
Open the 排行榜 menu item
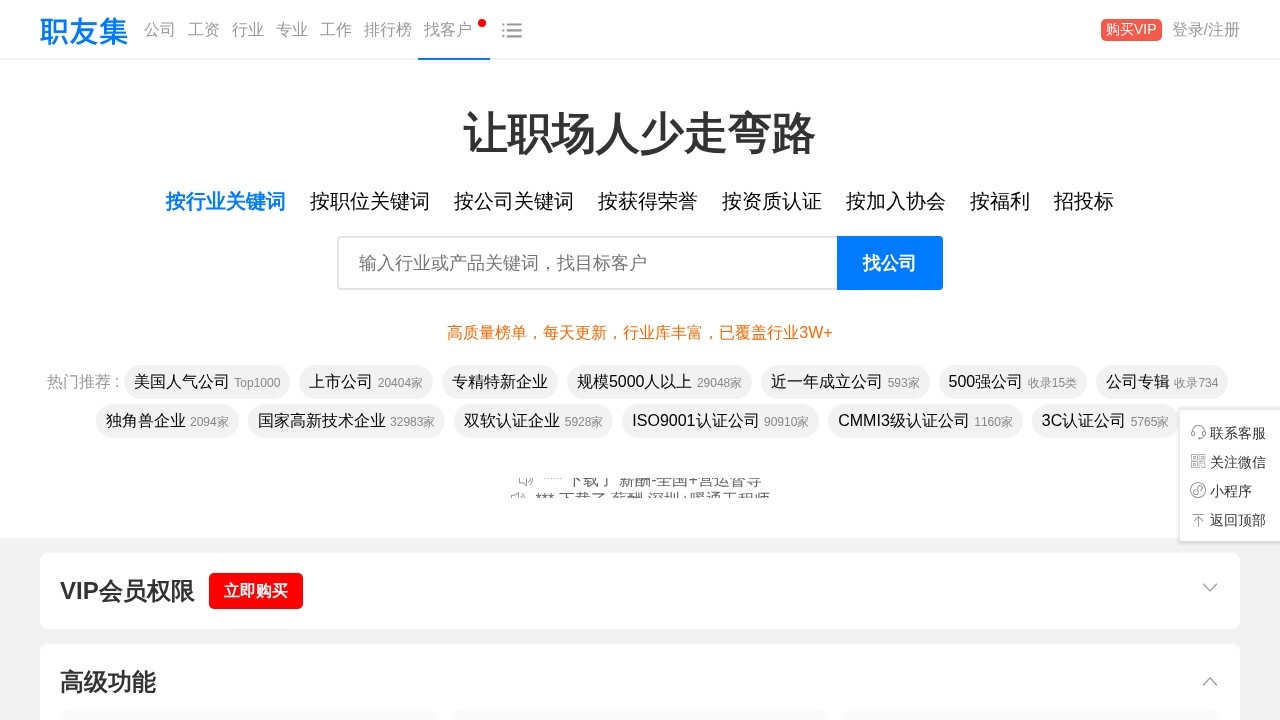pyautogui.click(x=388, y=30)
